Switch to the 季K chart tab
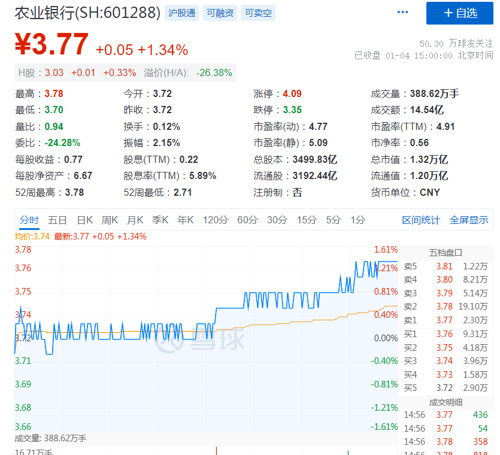The height and width of the screenshot is (455, 500). pos(160,220)
